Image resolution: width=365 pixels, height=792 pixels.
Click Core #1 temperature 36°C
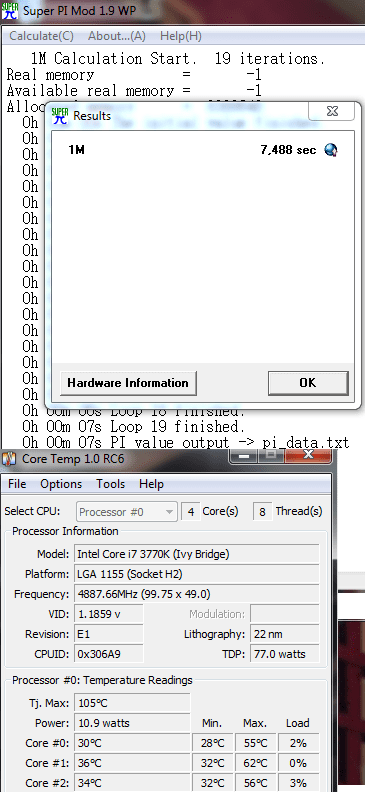point(132,763)
